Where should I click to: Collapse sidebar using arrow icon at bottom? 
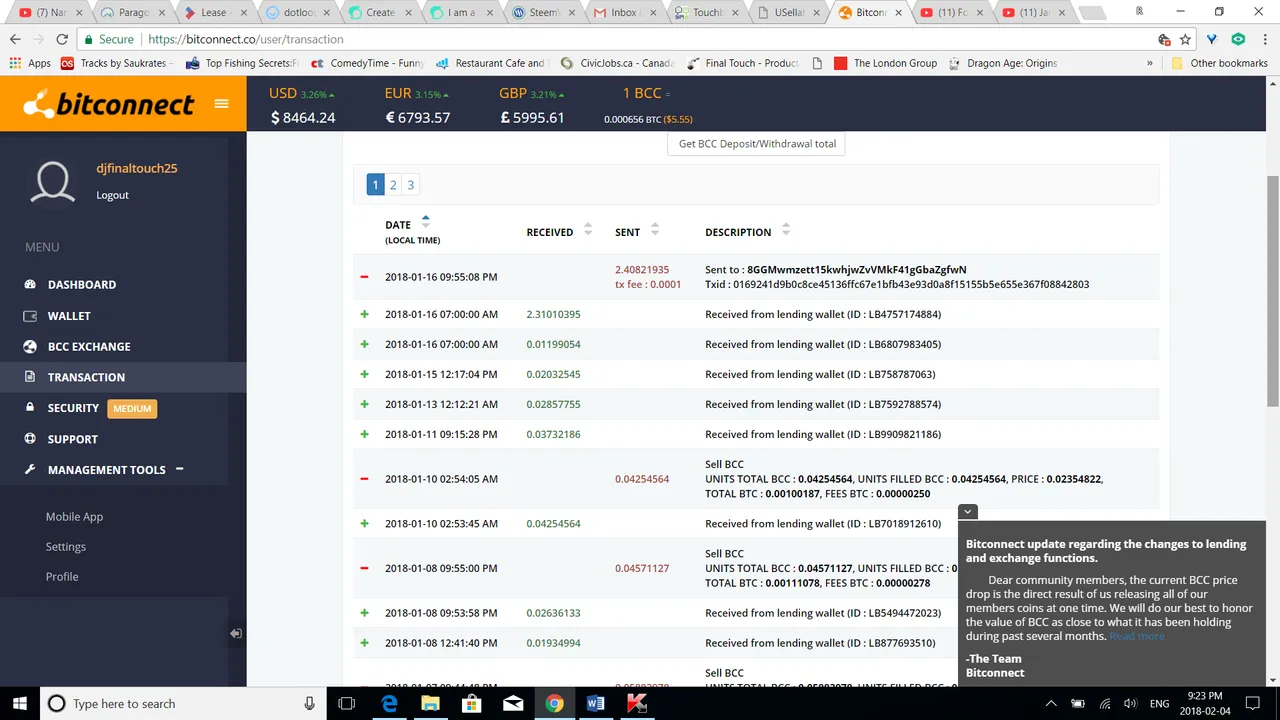tap(235, 633)
